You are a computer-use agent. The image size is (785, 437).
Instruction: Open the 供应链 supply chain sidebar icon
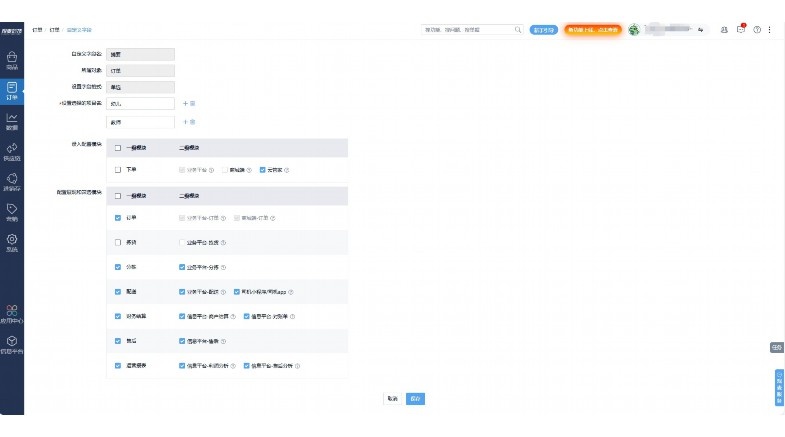pyautogui.click(x=12, y=152)
